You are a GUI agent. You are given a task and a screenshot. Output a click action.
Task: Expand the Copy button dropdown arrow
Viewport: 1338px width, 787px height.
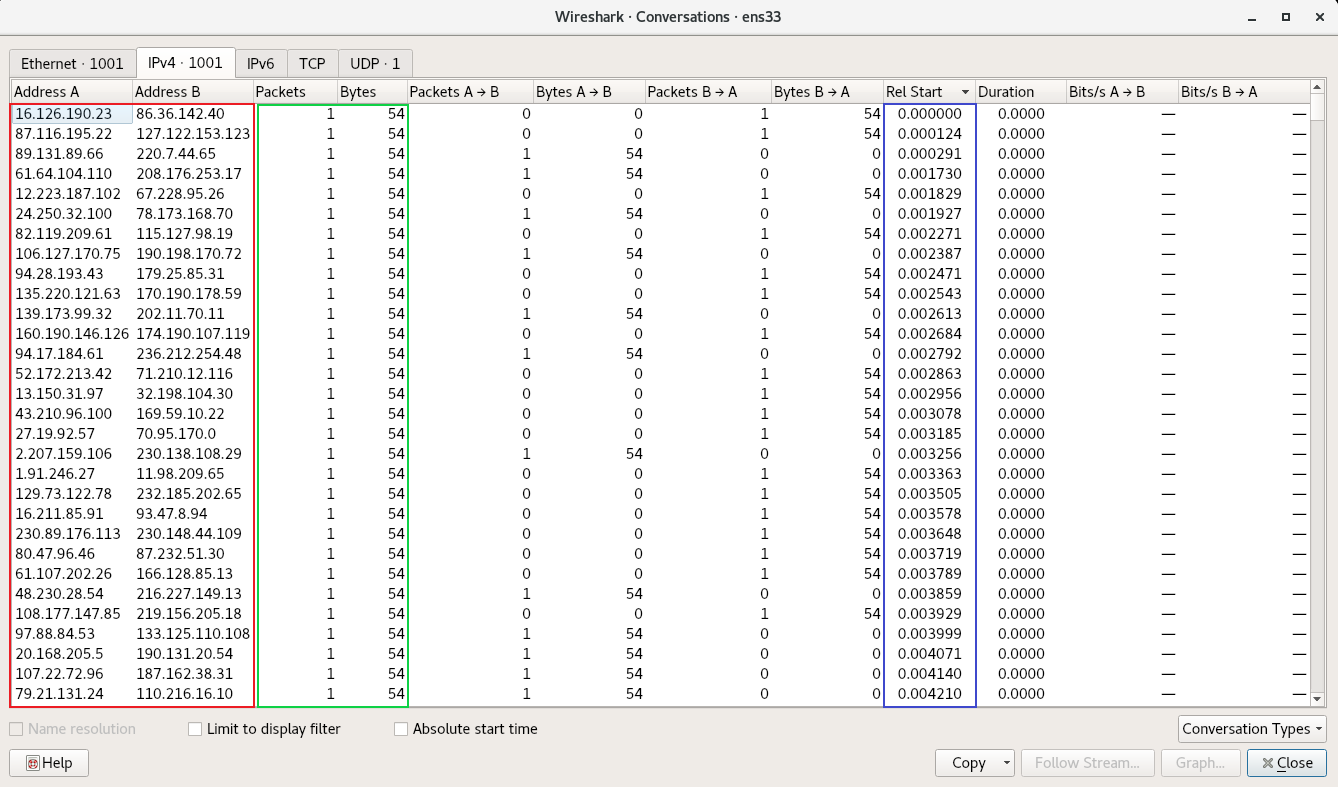coord(1004,763)
